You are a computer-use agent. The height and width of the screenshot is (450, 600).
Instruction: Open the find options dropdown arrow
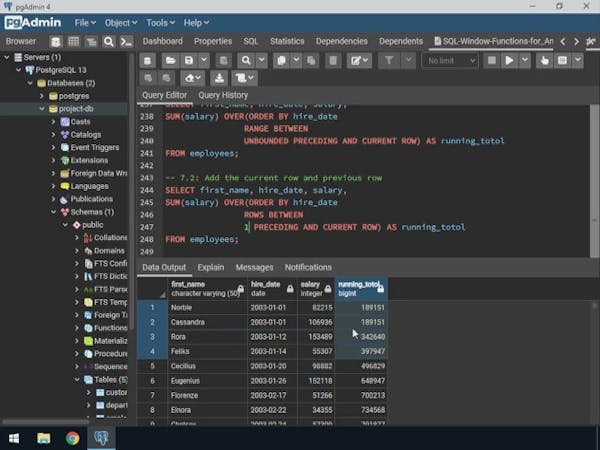(261, 60)
